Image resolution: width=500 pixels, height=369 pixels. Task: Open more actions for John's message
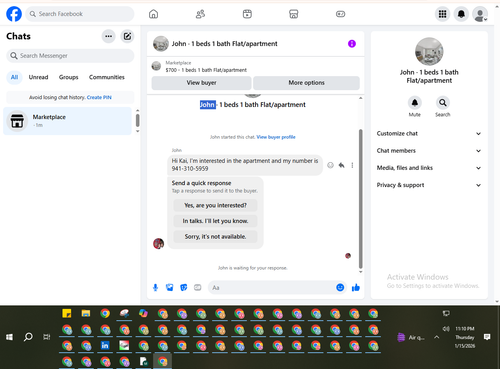(x=352, y=165)
